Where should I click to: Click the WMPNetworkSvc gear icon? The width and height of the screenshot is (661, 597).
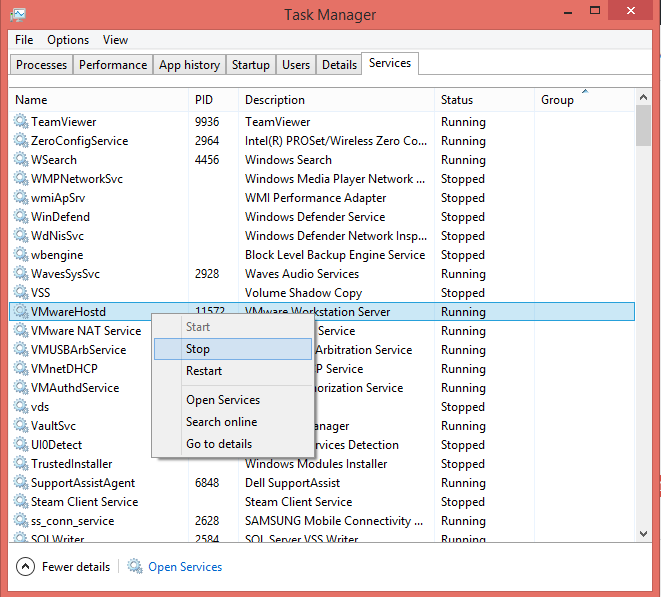click(x=20, y=178)
